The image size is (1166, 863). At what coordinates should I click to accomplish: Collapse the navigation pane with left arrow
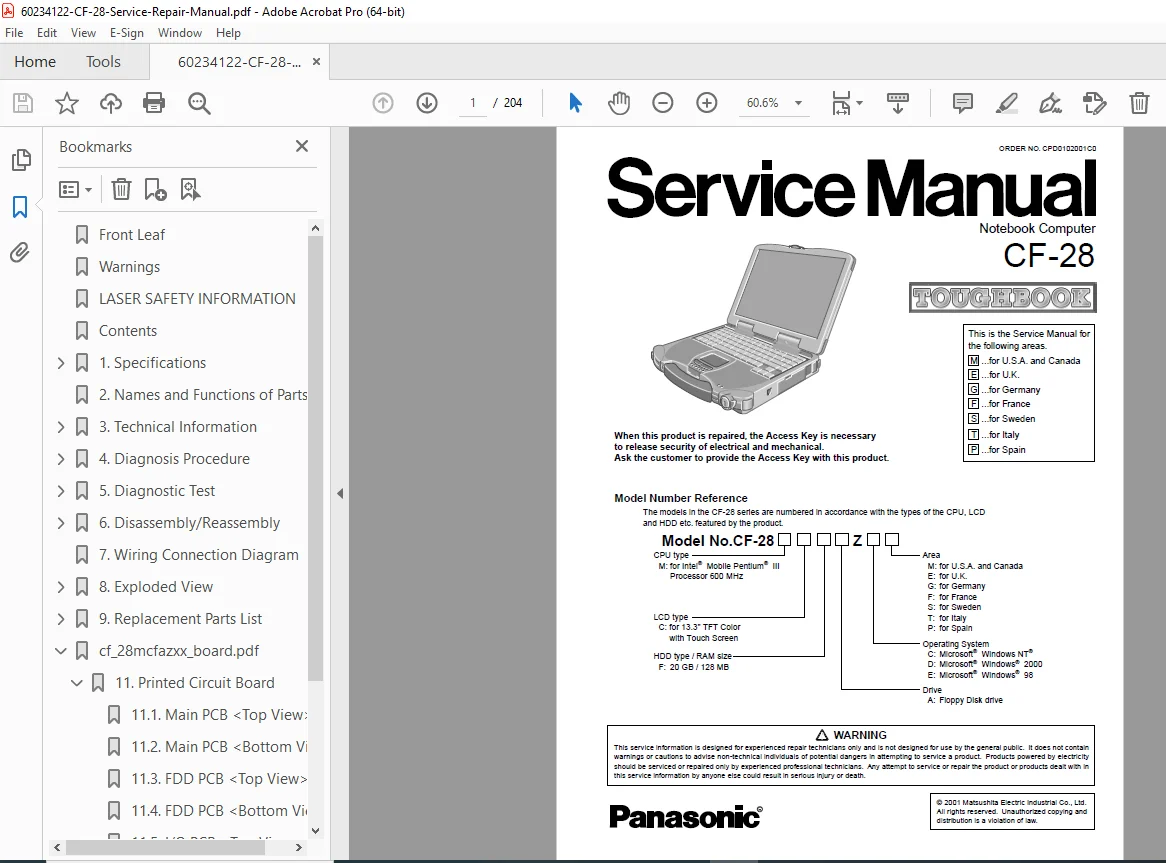pyautogui.click(x=340, y=493)
